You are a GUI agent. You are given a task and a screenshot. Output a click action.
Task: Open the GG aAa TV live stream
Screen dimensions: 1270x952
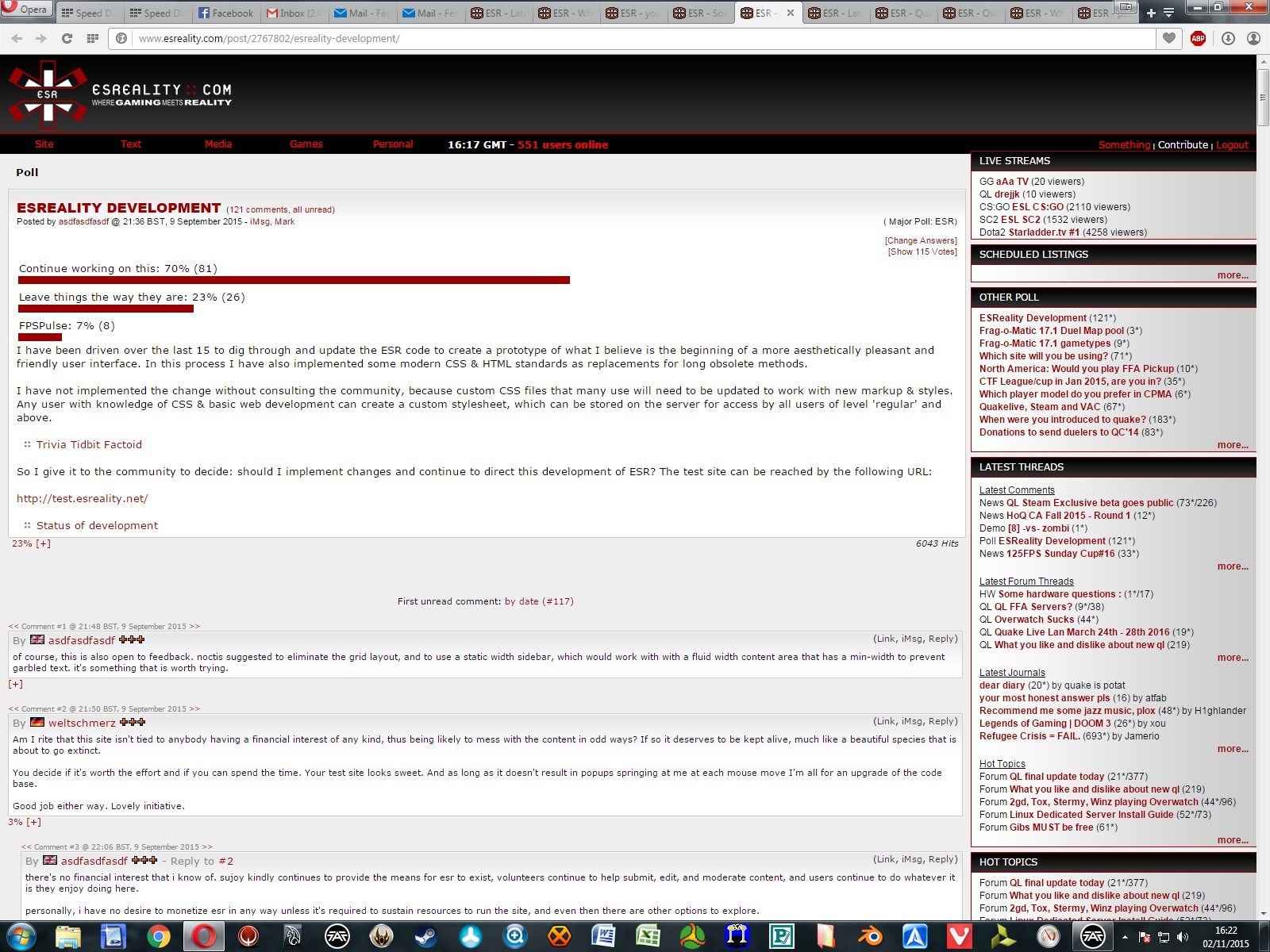1012,182
